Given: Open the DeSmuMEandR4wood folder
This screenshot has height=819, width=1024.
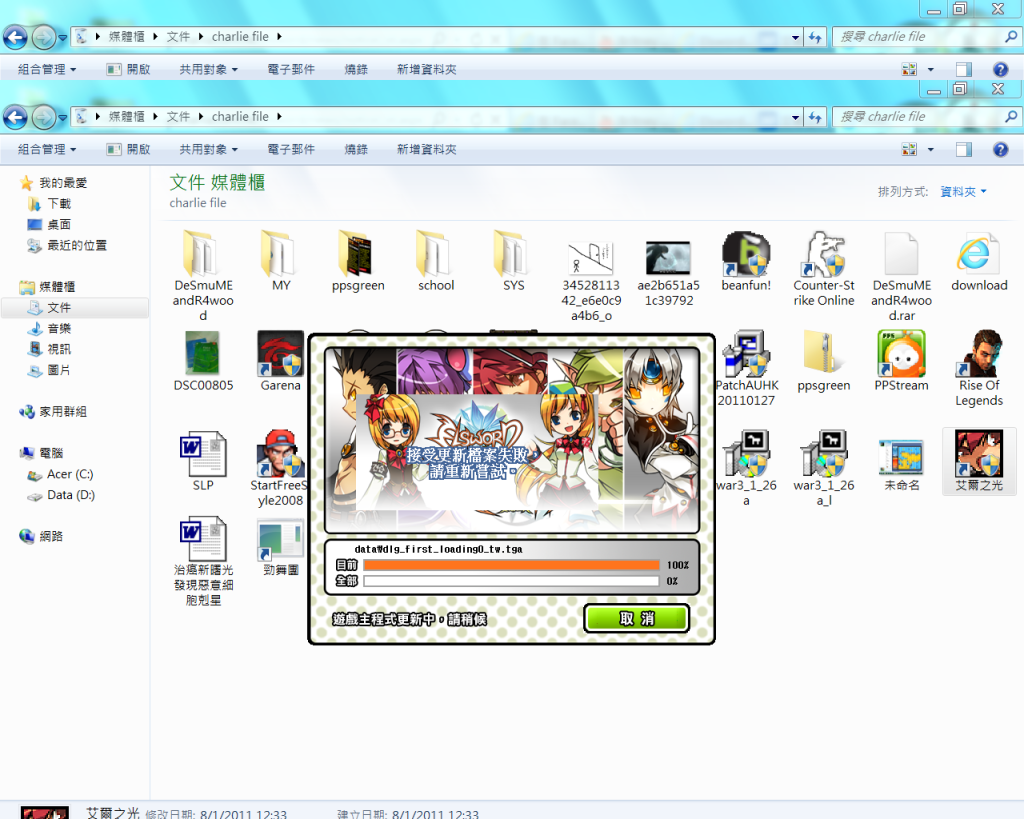Looking at the screenshot, I should 202,276.
